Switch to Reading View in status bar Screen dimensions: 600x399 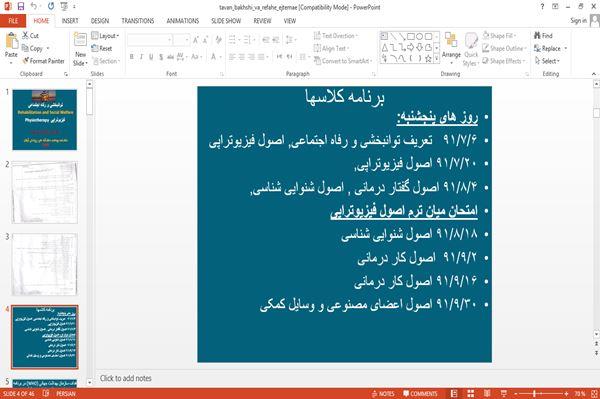pyautogui.click(x=487, y=393)
